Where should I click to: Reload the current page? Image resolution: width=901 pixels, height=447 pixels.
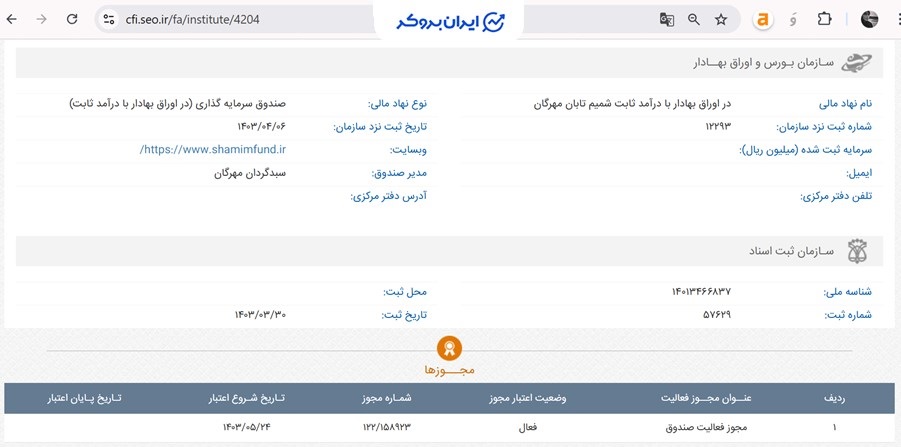click(x=72, y=20)
